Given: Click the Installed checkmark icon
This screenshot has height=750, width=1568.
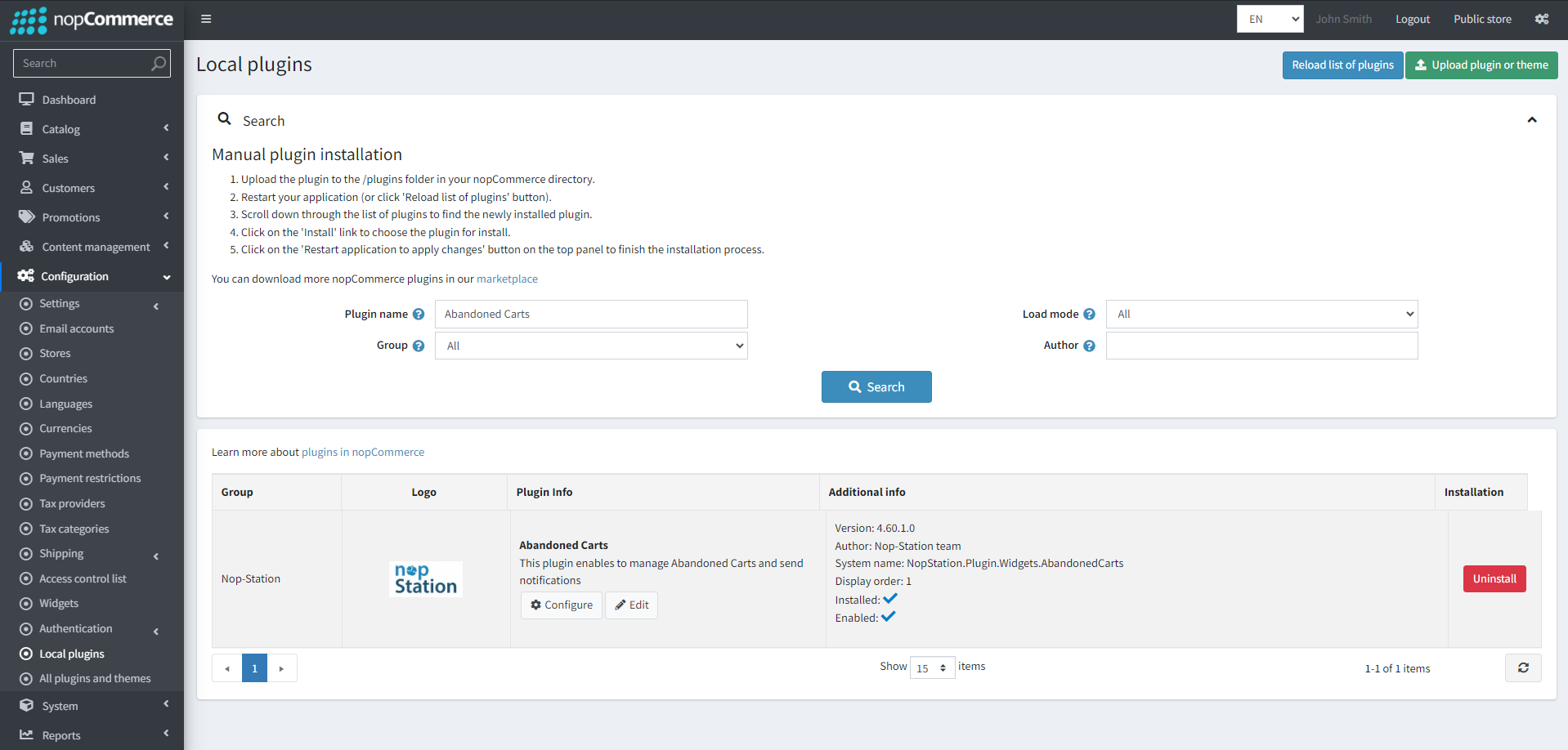Looking at the screenshot, I should (890, 599).
